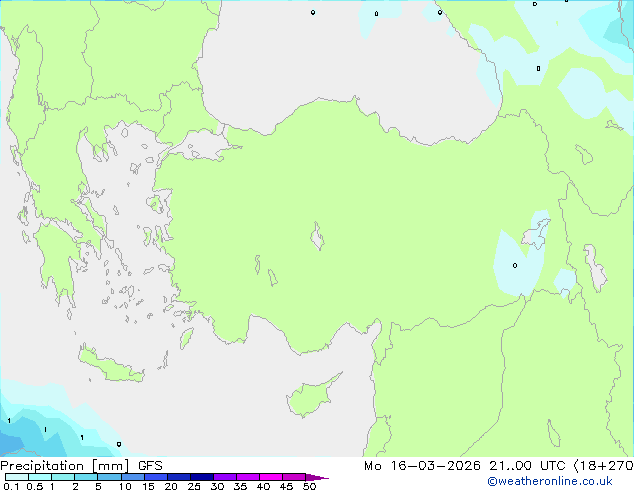This screenshot has height=490, width=634.
Task: Click the 45–50 mm legend color swatch
Action: 294,477
